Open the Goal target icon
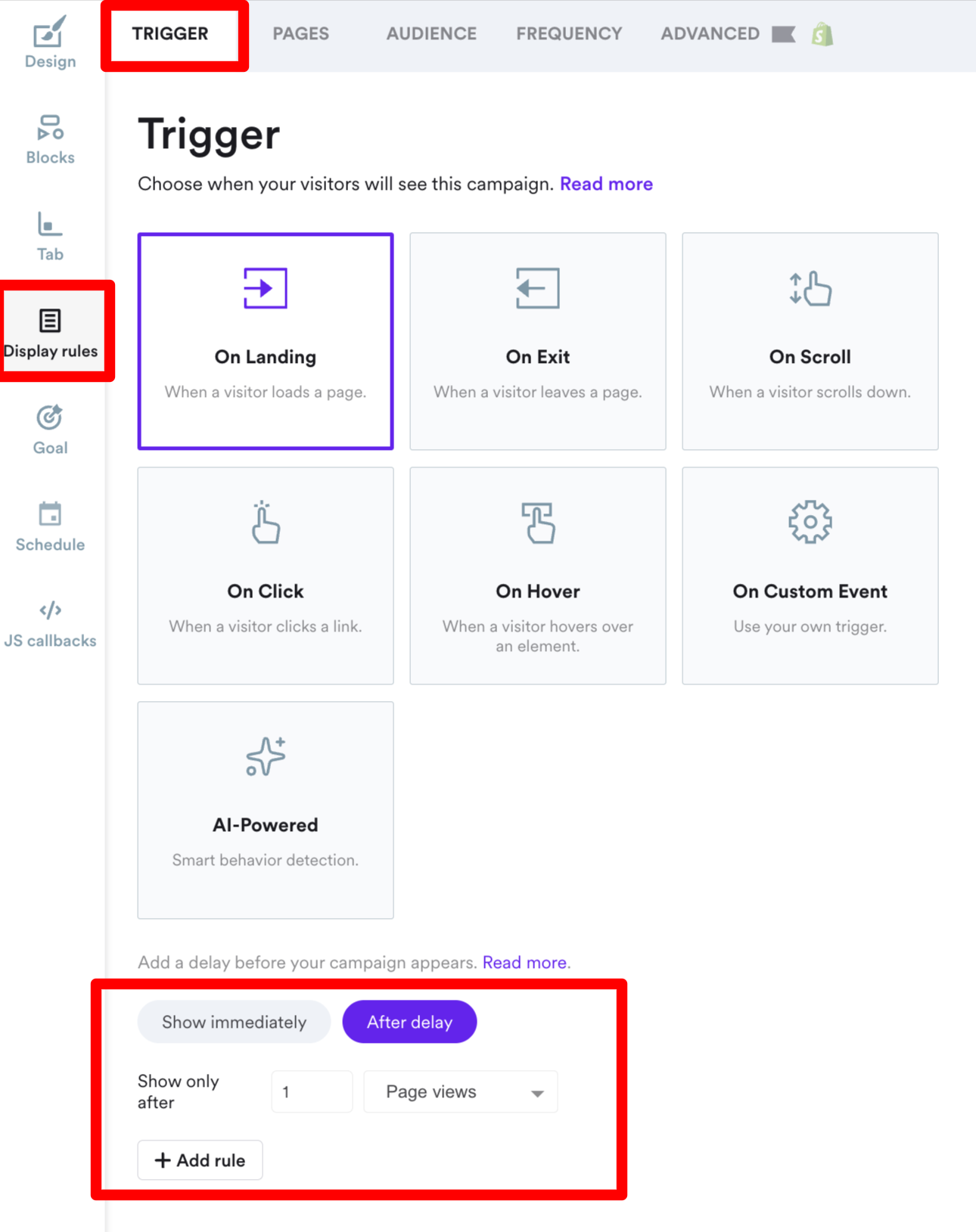The width and height of the screenshot is (976, 1232). click(x=50, y=417)
